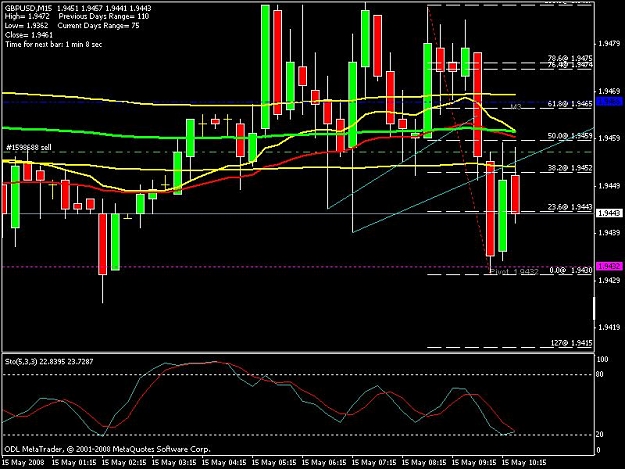Select the 1.9429 price axis value
625x469 pixels.
coord(609,281)
